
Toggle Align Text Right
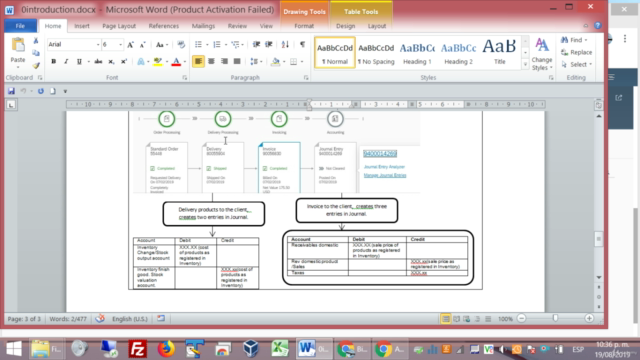tap(224, 62)
